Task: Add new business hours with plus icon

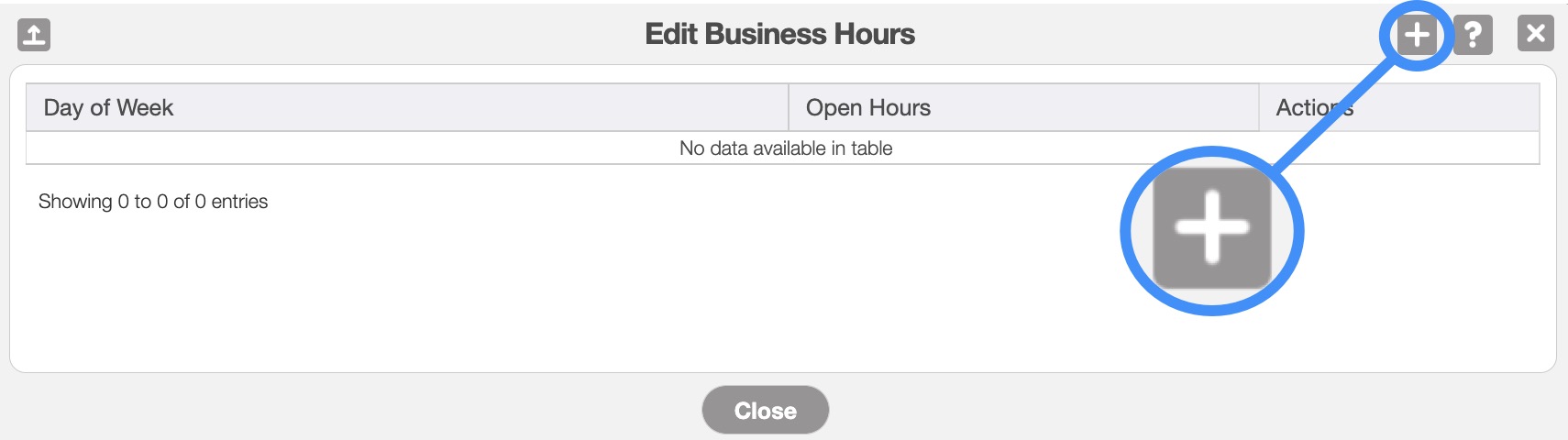Action: coord(1417,35)
